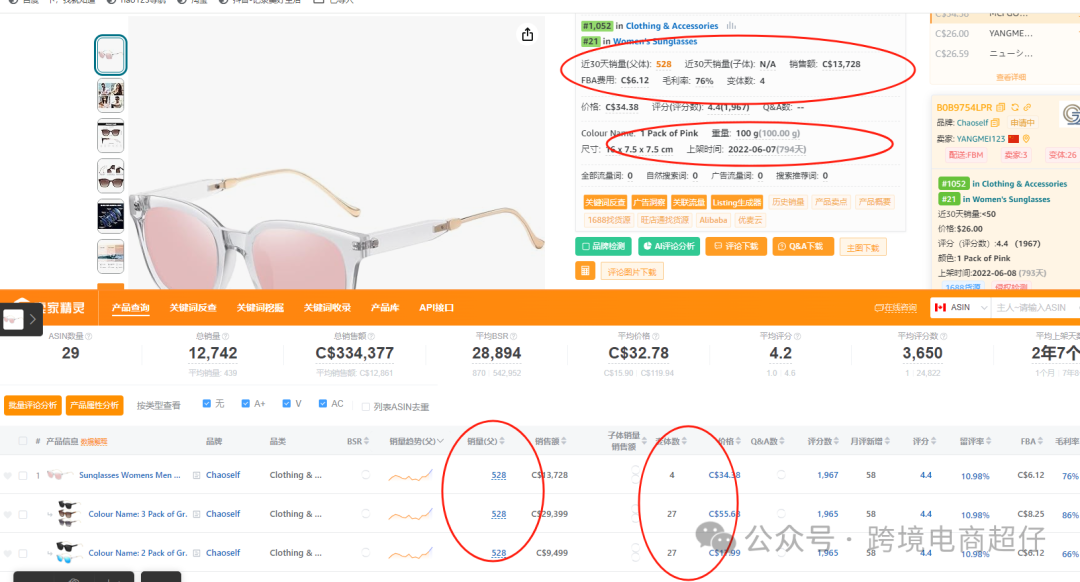Click the 评论下载 button
Screen dimensions: 1080x582
pyautogui.click(x=736, y=246)
